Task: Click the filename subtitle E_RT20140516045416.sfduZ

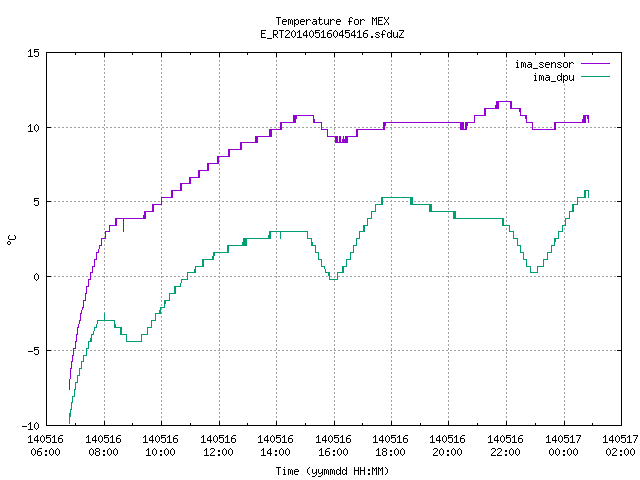Action: pos(332,34)
